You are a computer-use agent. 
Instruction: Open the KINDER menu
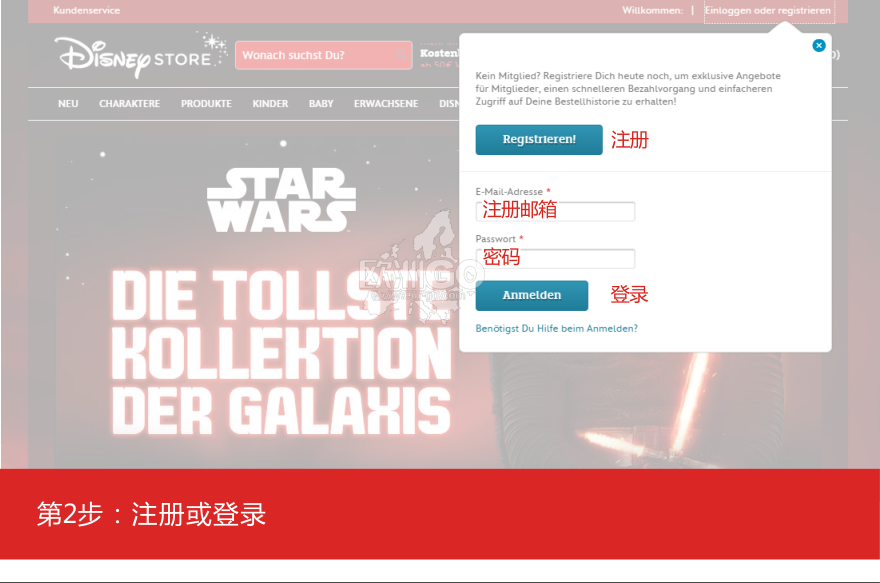click(270, 104)
